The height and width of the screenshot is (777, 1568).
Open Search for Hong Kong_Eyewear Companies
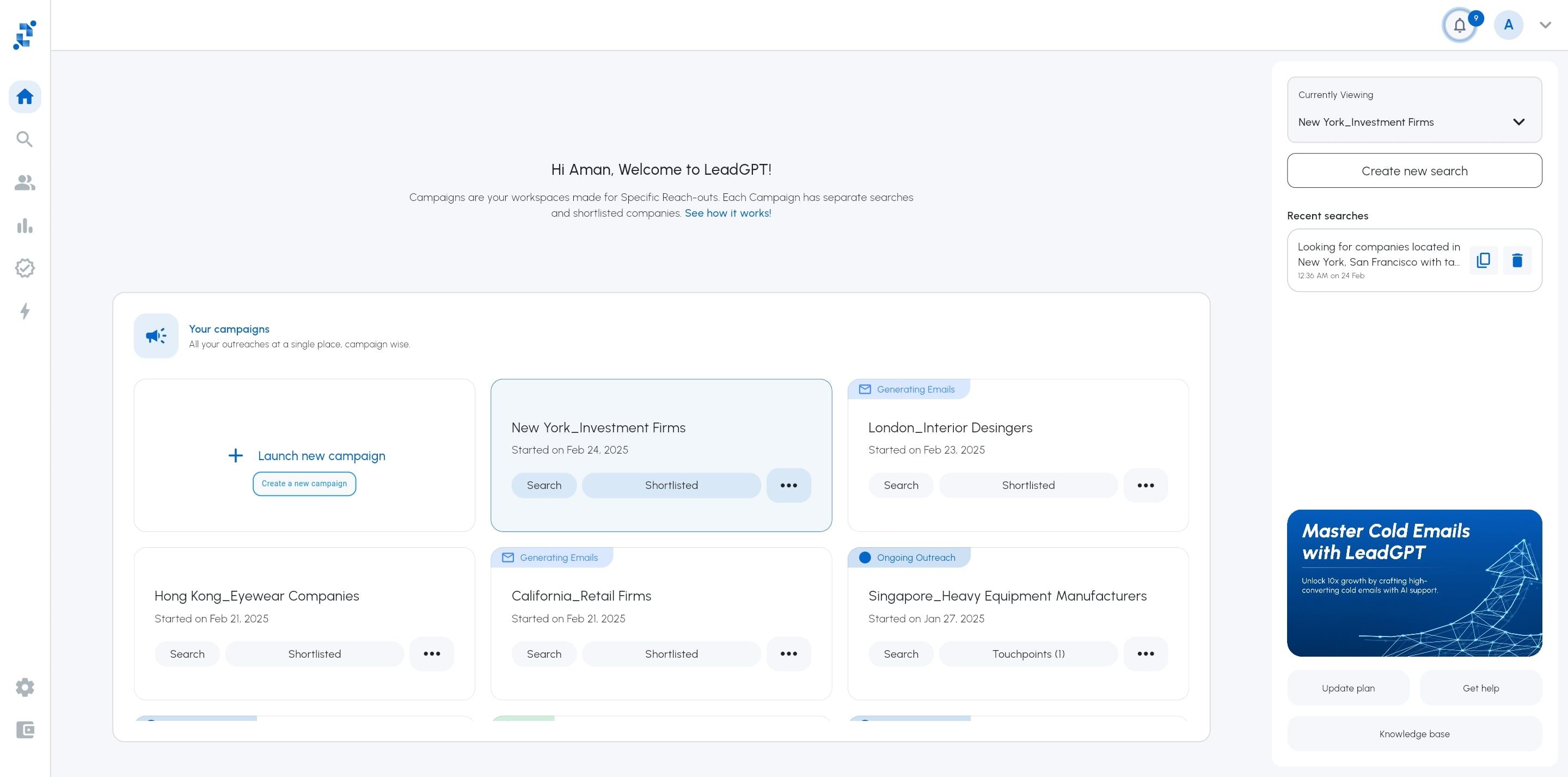click(187, 653)
